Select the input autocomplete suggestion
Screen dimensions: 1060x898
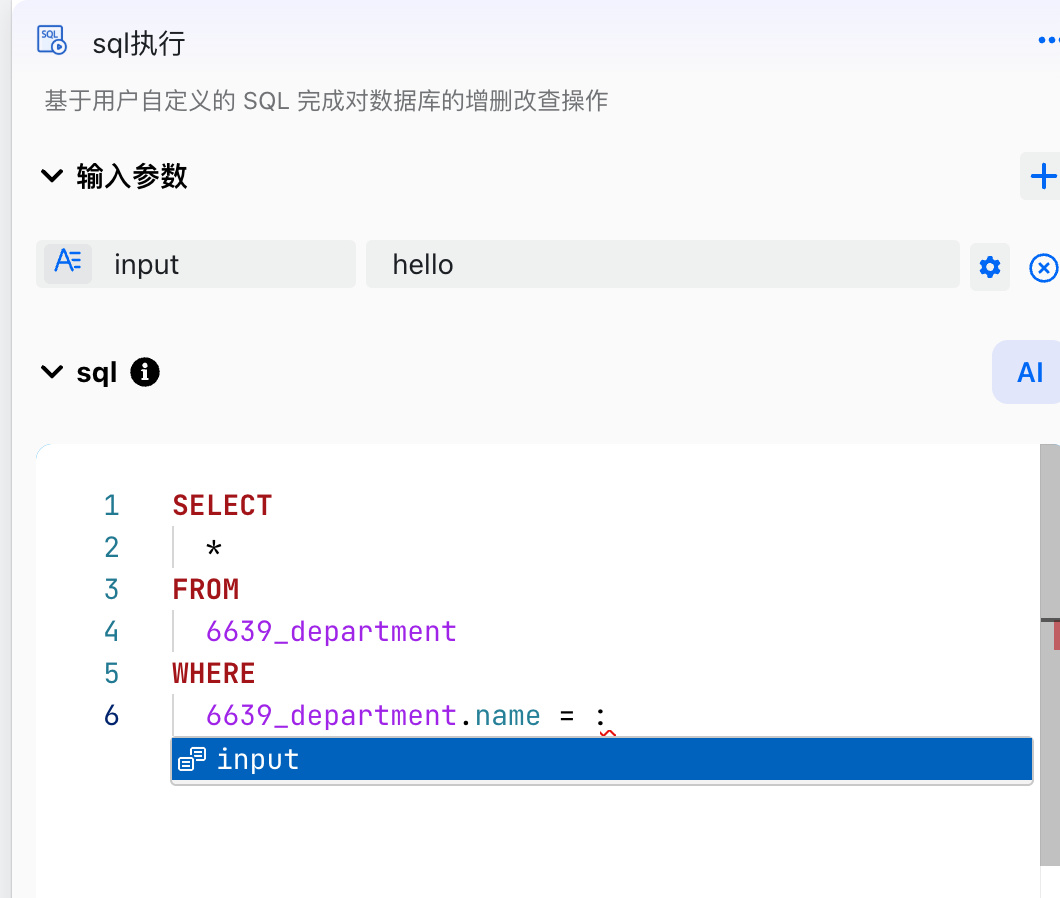pyautogui.click(x=602, y=759)
